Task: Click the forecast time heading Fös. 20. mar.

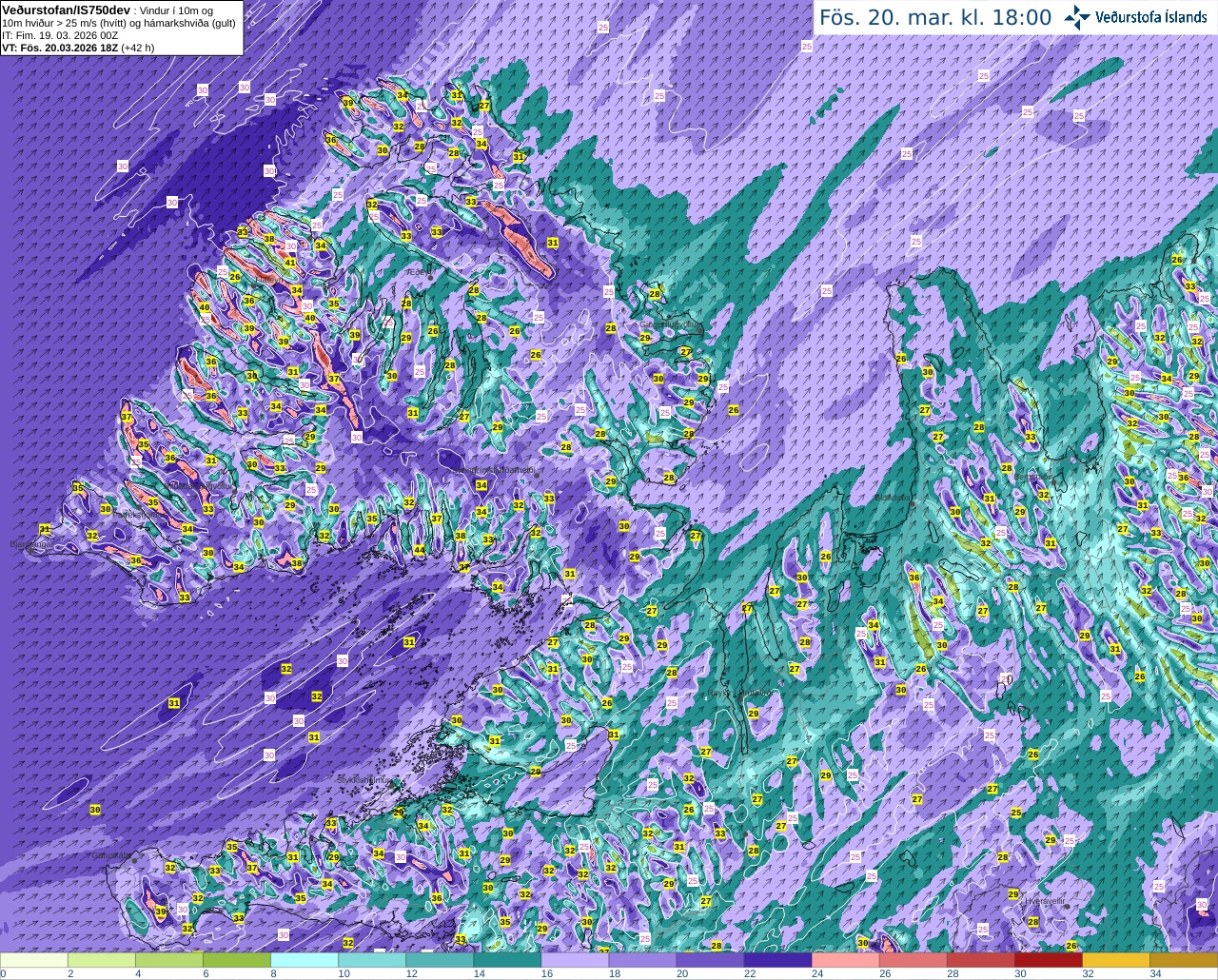Action: pos(935,17)
